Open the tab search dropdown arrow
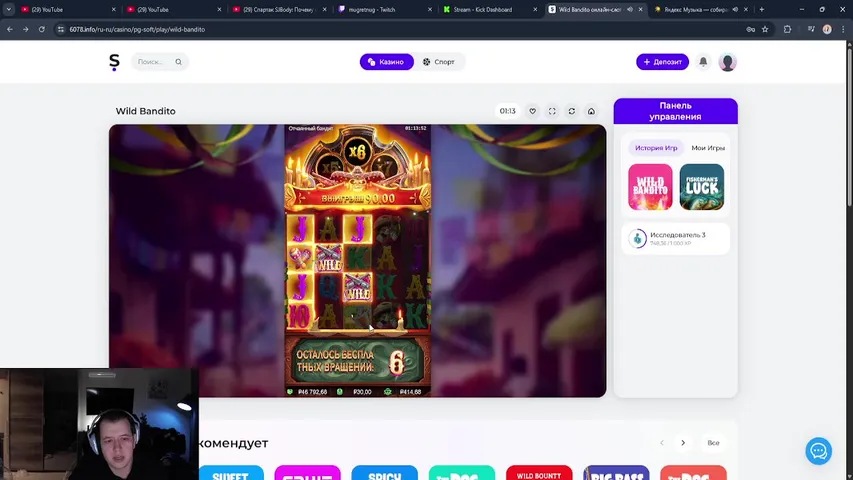853x480 pixels. point(9,9)
